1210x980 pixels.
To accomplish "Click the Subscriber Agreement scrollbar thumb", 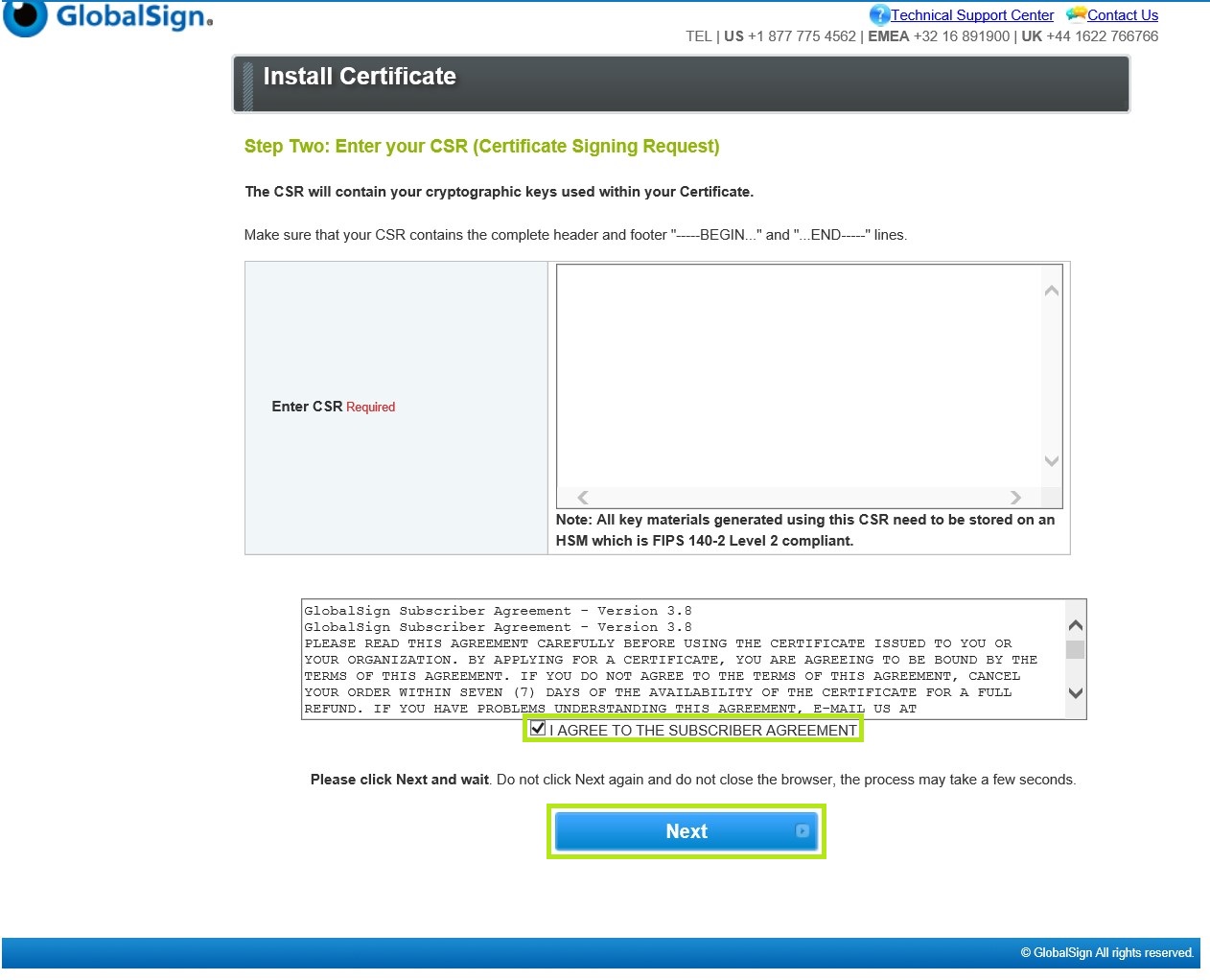I will tap(1075, 650).
